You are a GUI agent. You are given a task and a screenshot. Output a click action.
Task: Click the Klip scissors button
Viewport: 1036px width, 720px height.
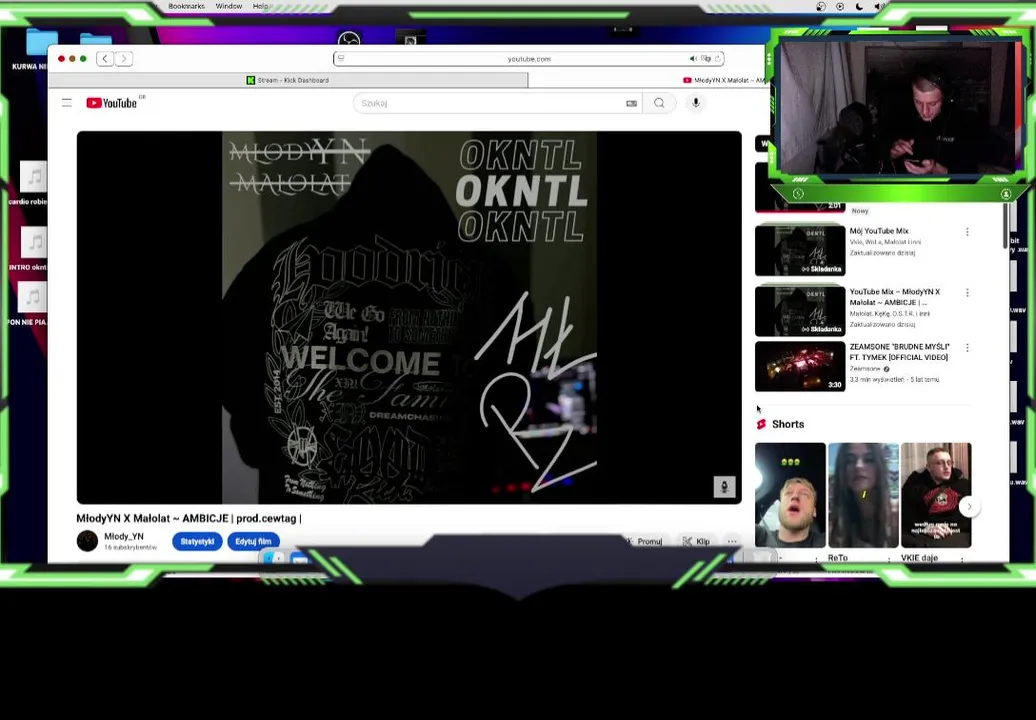point(696,542)
